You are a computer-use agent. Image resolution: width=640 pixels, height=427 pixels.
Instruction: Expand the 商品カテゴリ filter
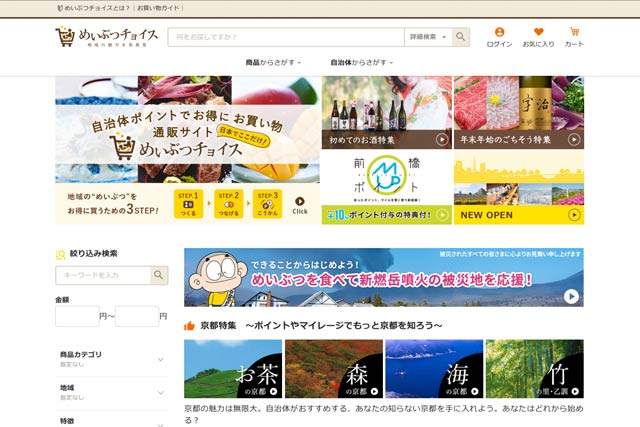click(x=112, y=359)
